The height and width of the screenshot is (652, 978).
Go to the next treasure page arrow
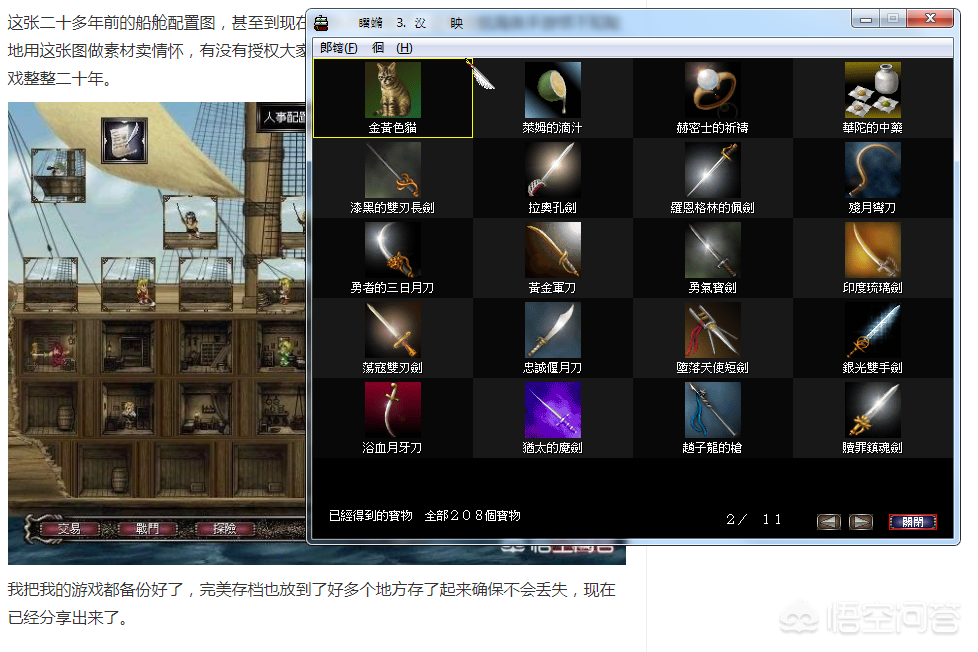pyautogui.click(x=860, y=522)
